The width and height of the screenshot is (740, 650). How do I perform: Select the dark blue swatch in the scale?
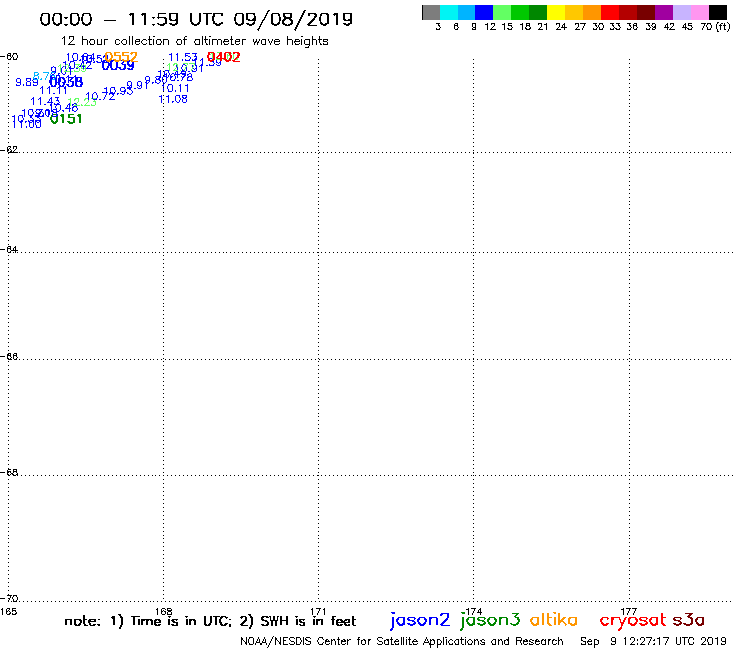pyautogui.click(x=484, y=12)
